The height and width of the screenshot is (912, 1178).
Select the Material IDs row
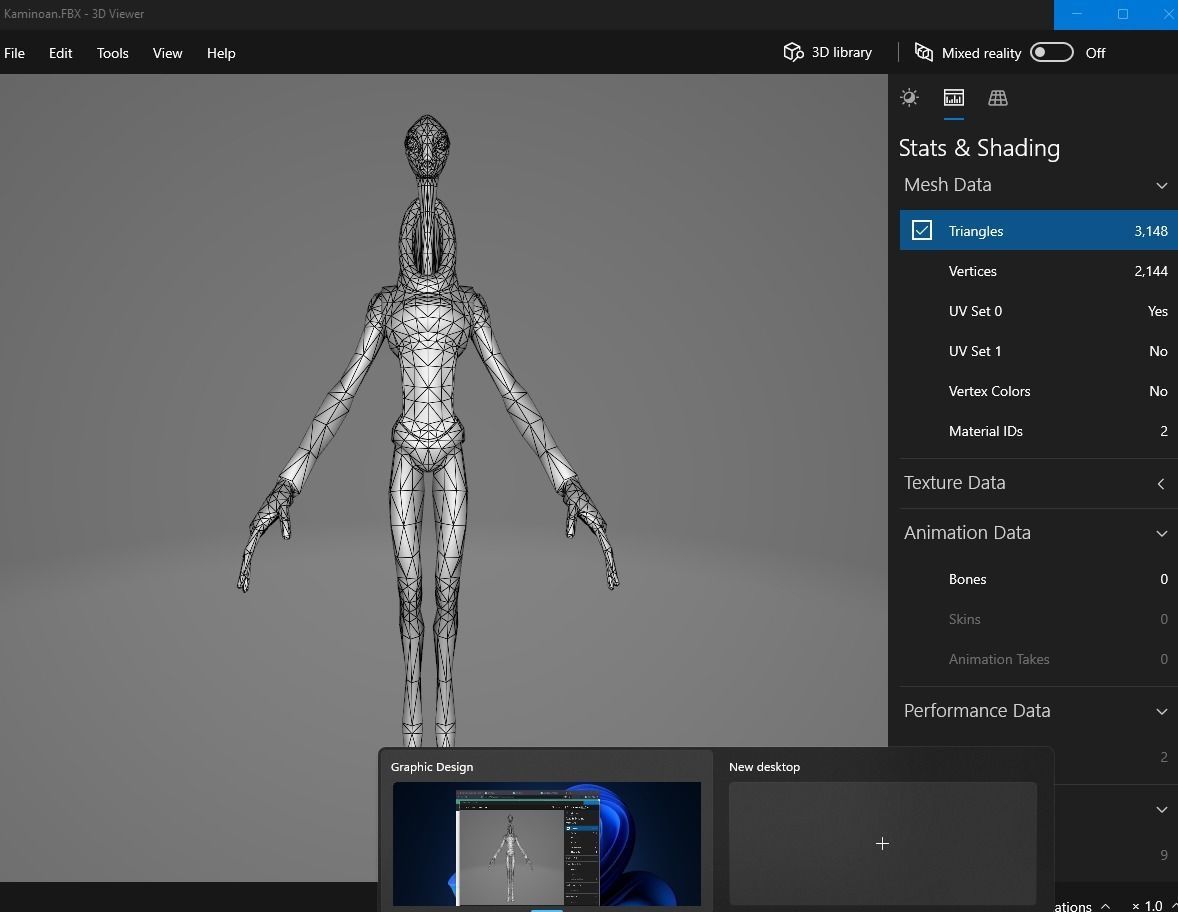1038,431
